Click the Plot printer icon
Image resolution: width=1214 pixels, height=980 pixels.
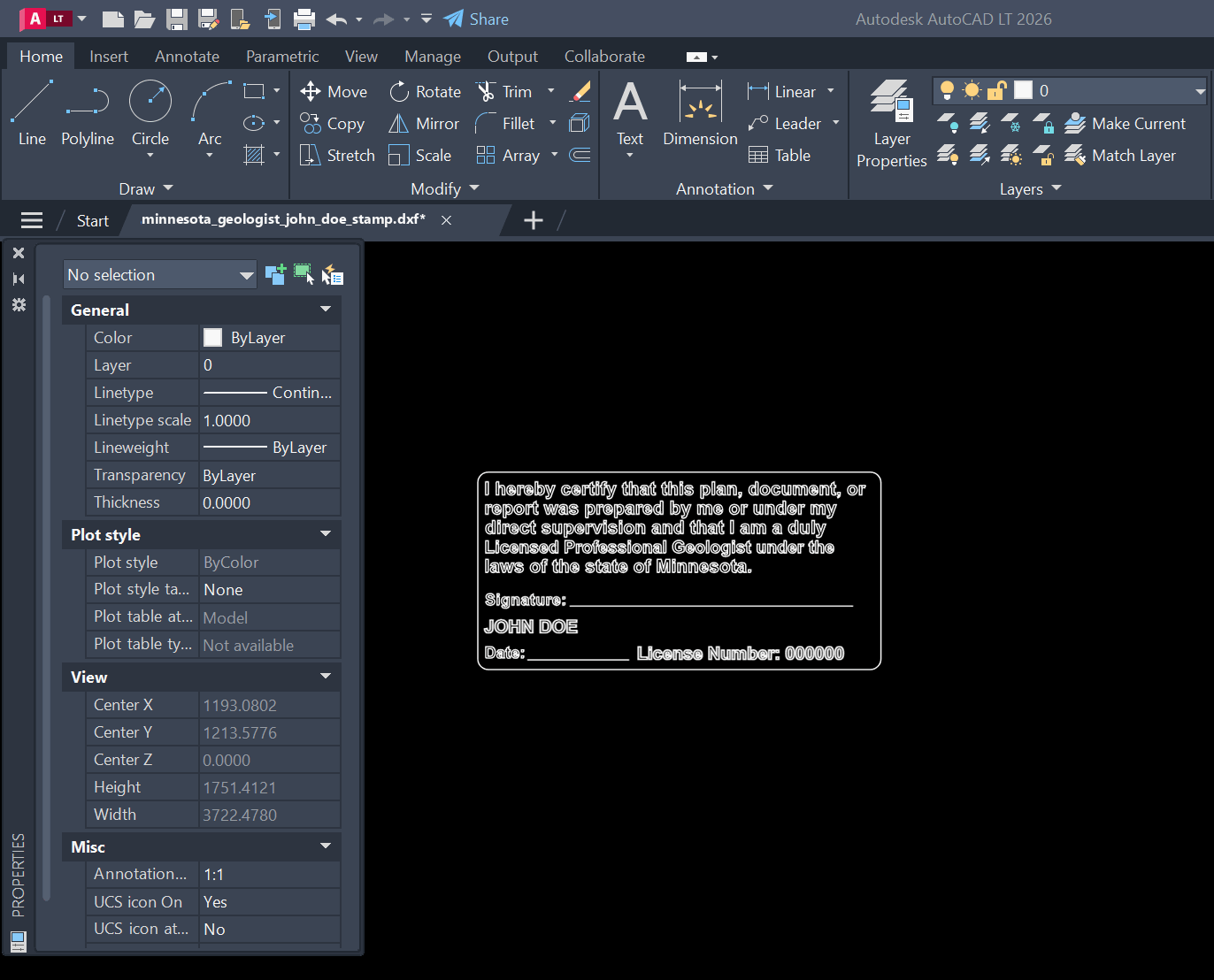[x=304, y=19]
